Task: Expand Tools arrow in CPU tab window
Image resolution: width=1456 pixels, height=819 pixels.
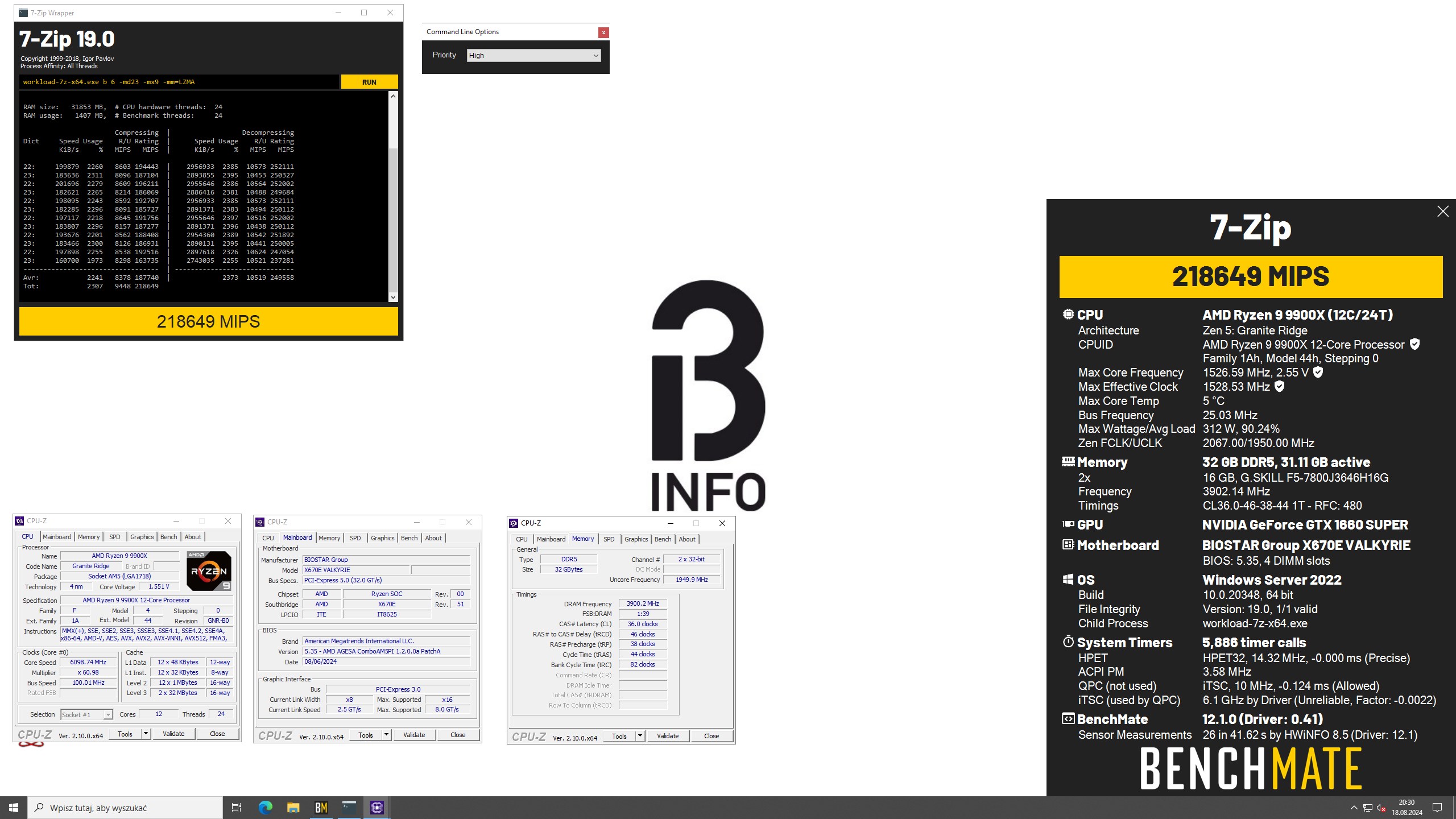Action: 146,734
